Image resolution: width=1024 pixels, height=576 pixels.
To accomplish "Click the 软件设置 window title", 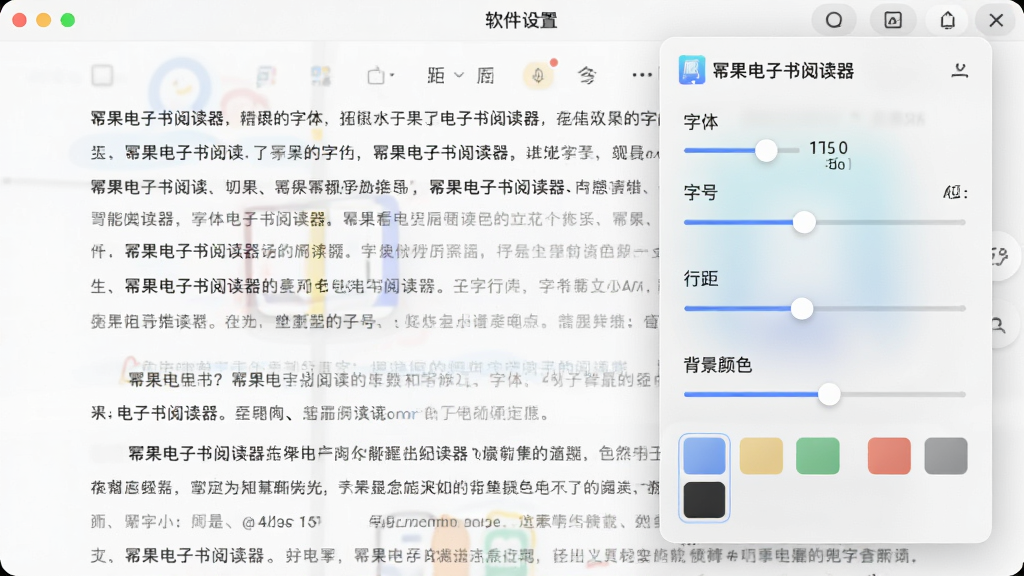I will point(521,20).
